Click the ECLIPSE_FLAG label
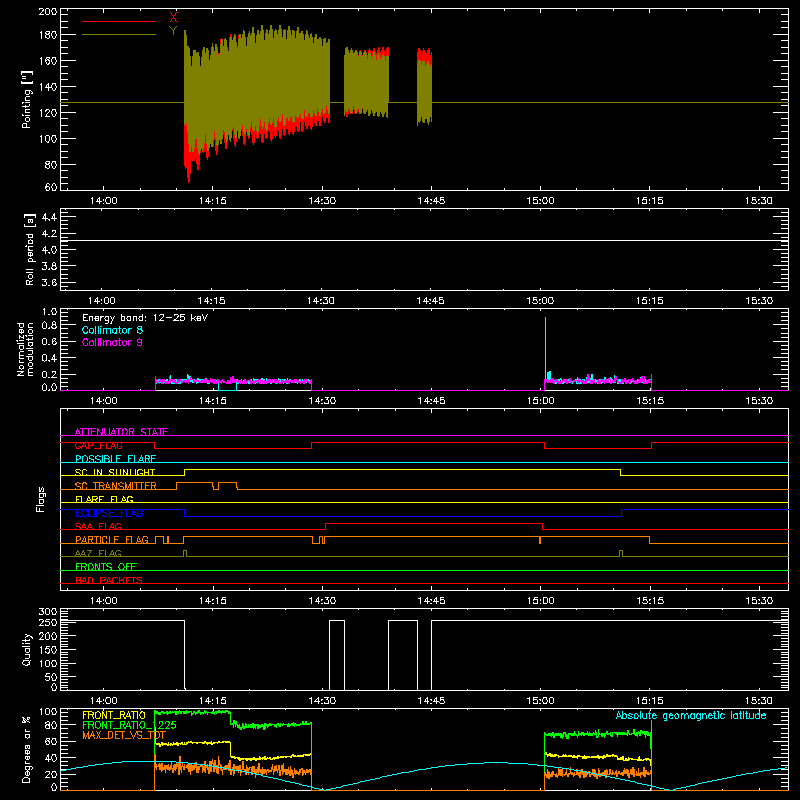The image size is (800, 800). 109,513
